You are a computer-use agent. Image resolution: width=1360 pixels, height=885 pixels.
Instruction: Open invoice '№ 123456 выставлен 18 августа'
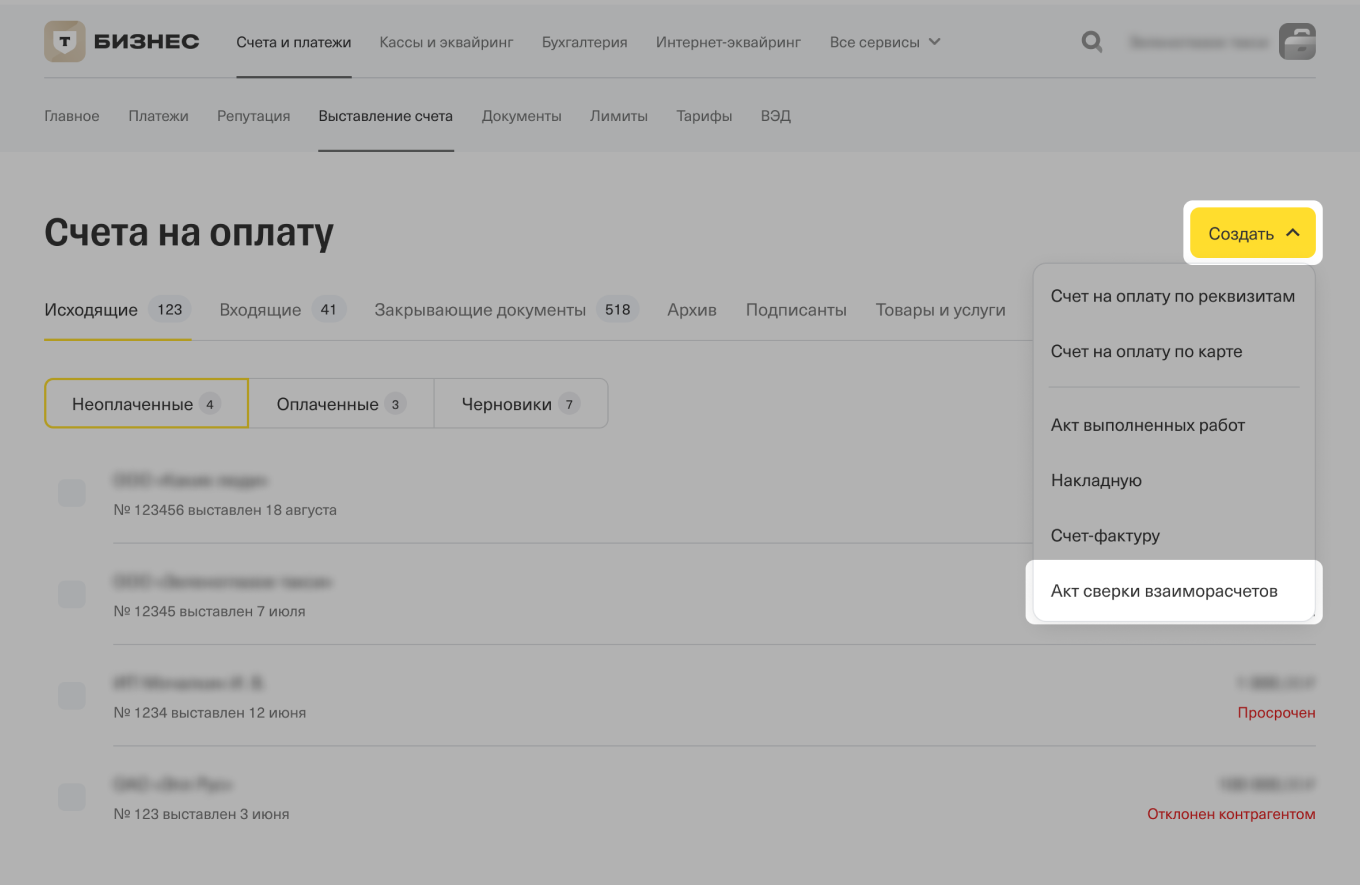(225, 510)
